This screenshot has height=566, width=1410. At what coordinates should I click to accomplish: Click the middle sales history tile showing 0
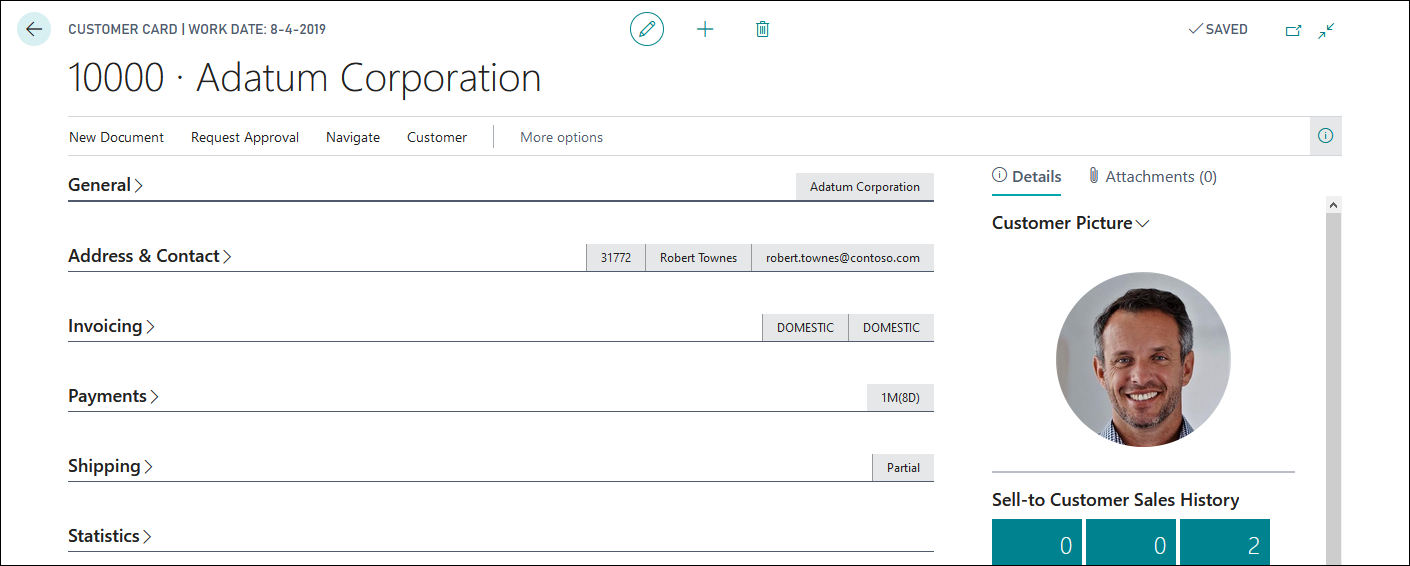pos(1131,542)
